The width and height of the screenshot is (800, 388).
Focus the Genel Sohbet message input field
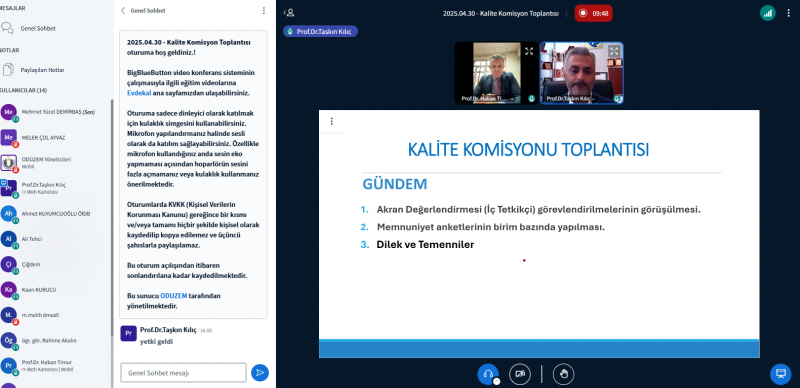[184, 373]
